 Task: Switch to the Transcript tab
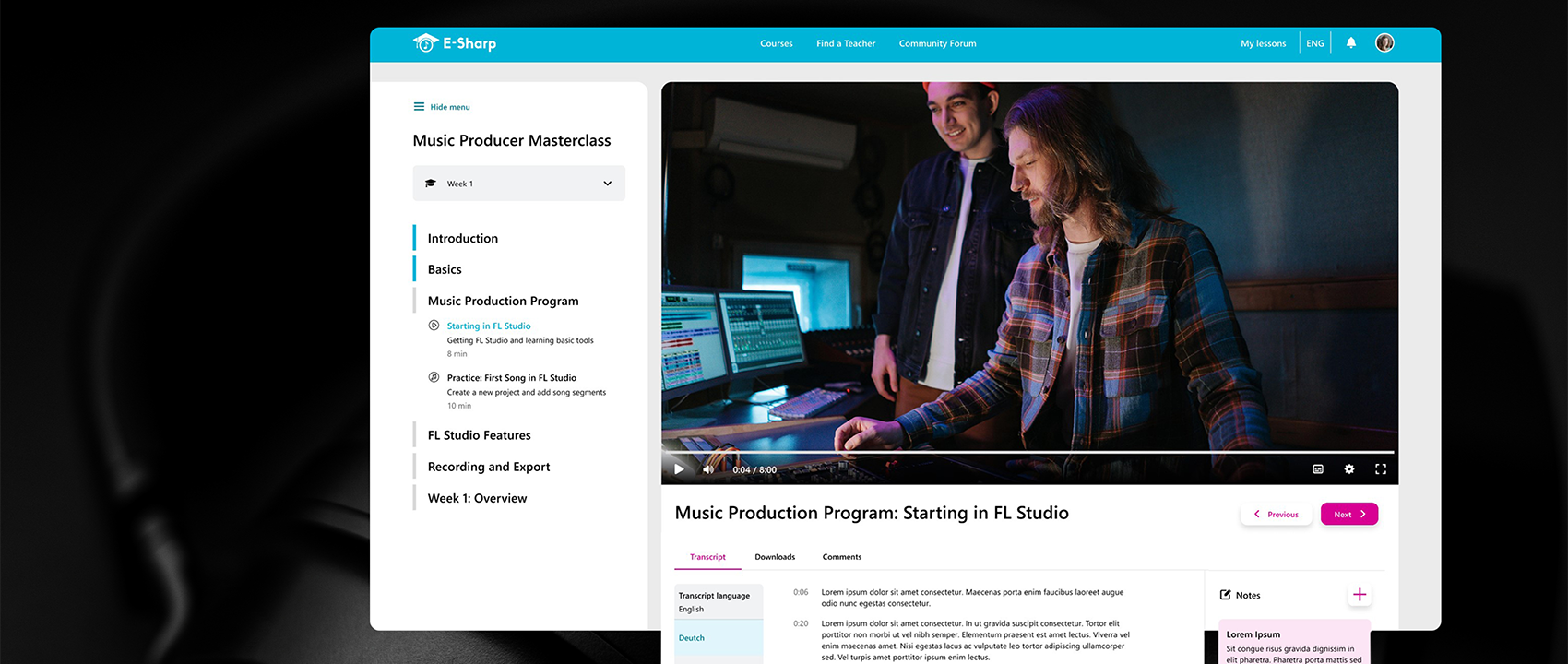(707, 557)
